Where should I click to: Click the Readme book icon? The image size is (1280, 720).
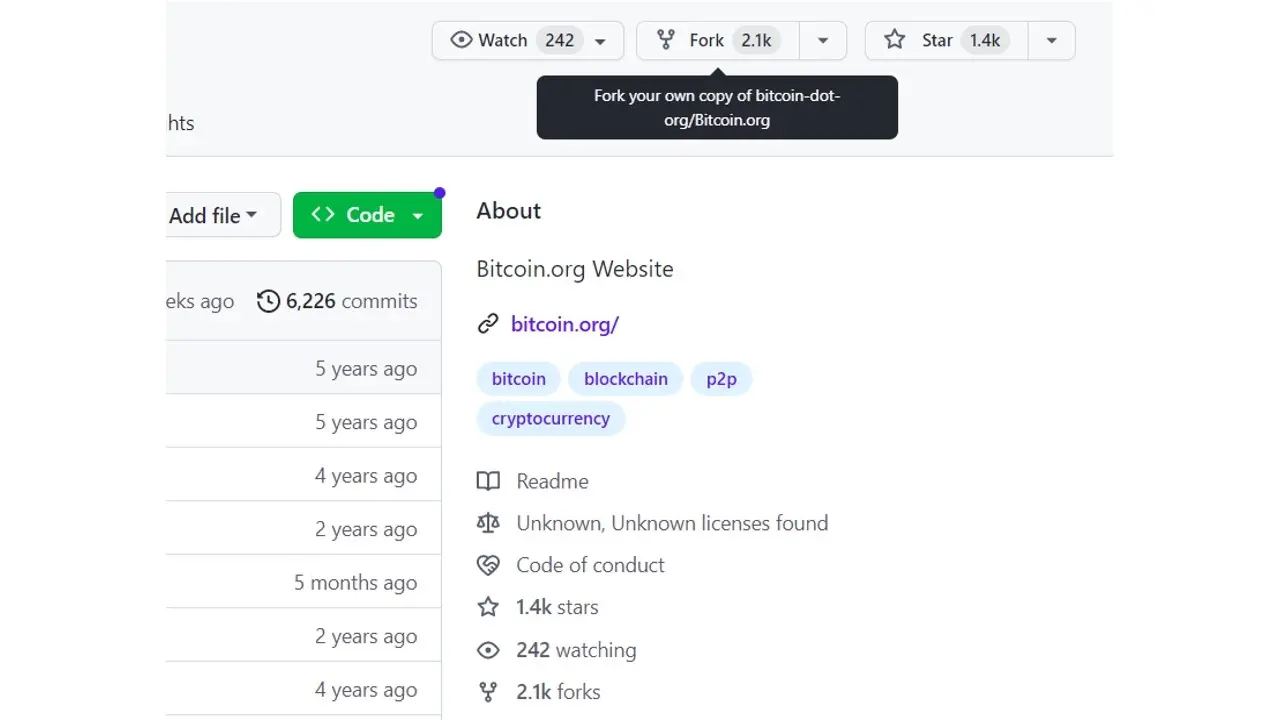tap(488, 481)
